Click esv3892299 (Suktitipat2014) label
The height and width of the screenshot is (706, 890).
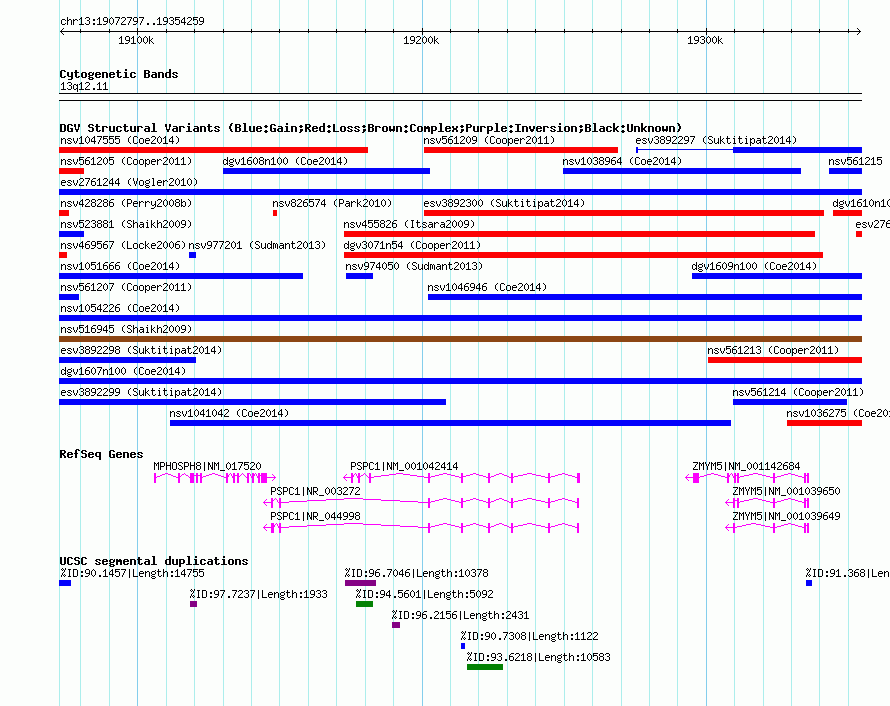pyautogui.click(x=141, y=392)
